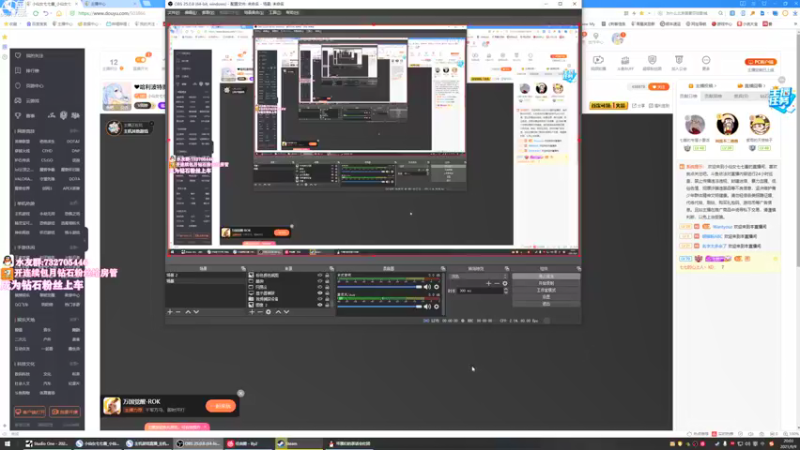
Task: Adjust the lower mixer channel volume slider
Action: 380,307
